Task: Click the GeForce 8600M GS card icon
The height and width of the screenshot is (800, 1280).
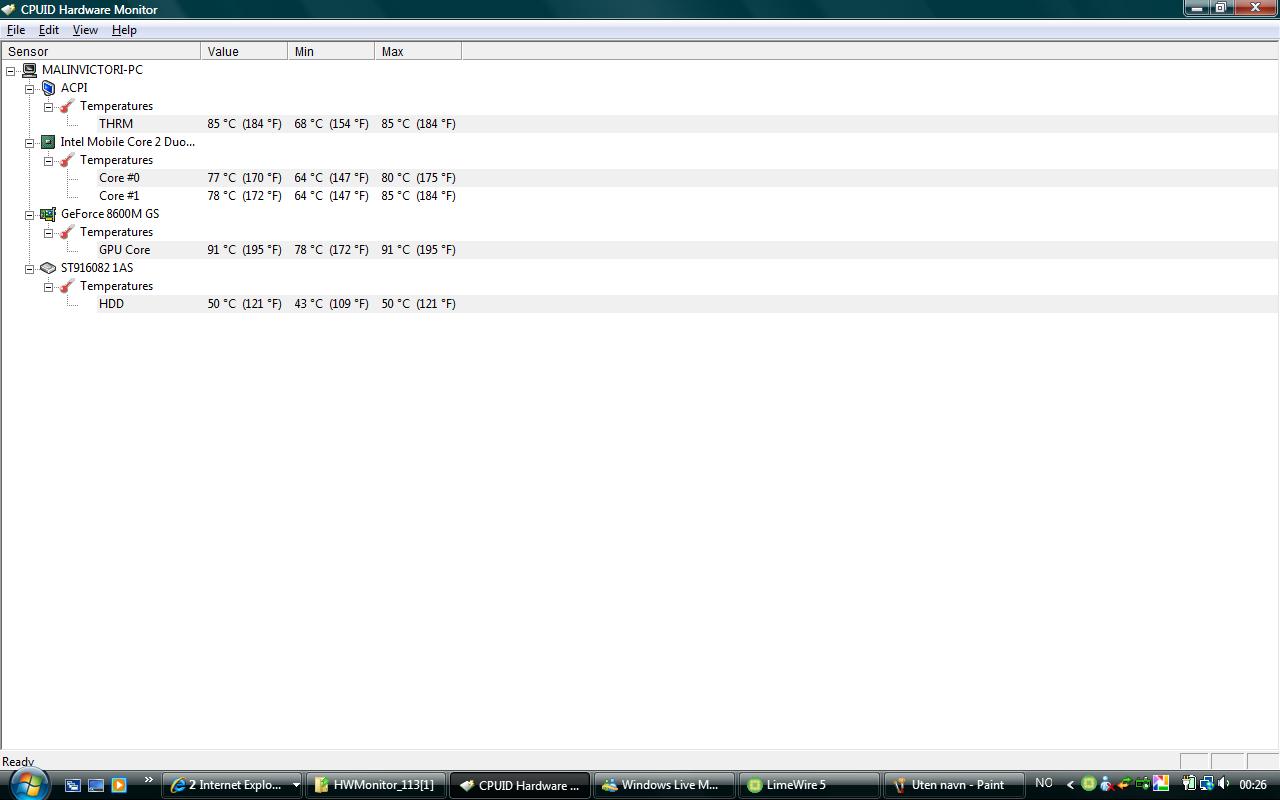Action: click(48, 214)
